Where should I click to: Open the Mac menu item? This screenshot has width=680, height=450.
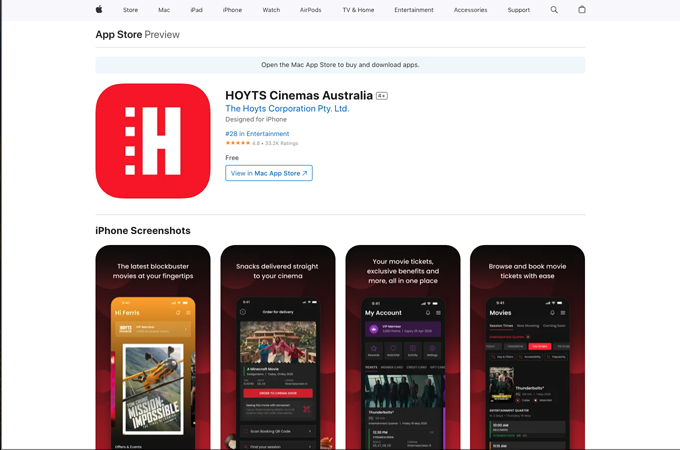click(164, 10)
